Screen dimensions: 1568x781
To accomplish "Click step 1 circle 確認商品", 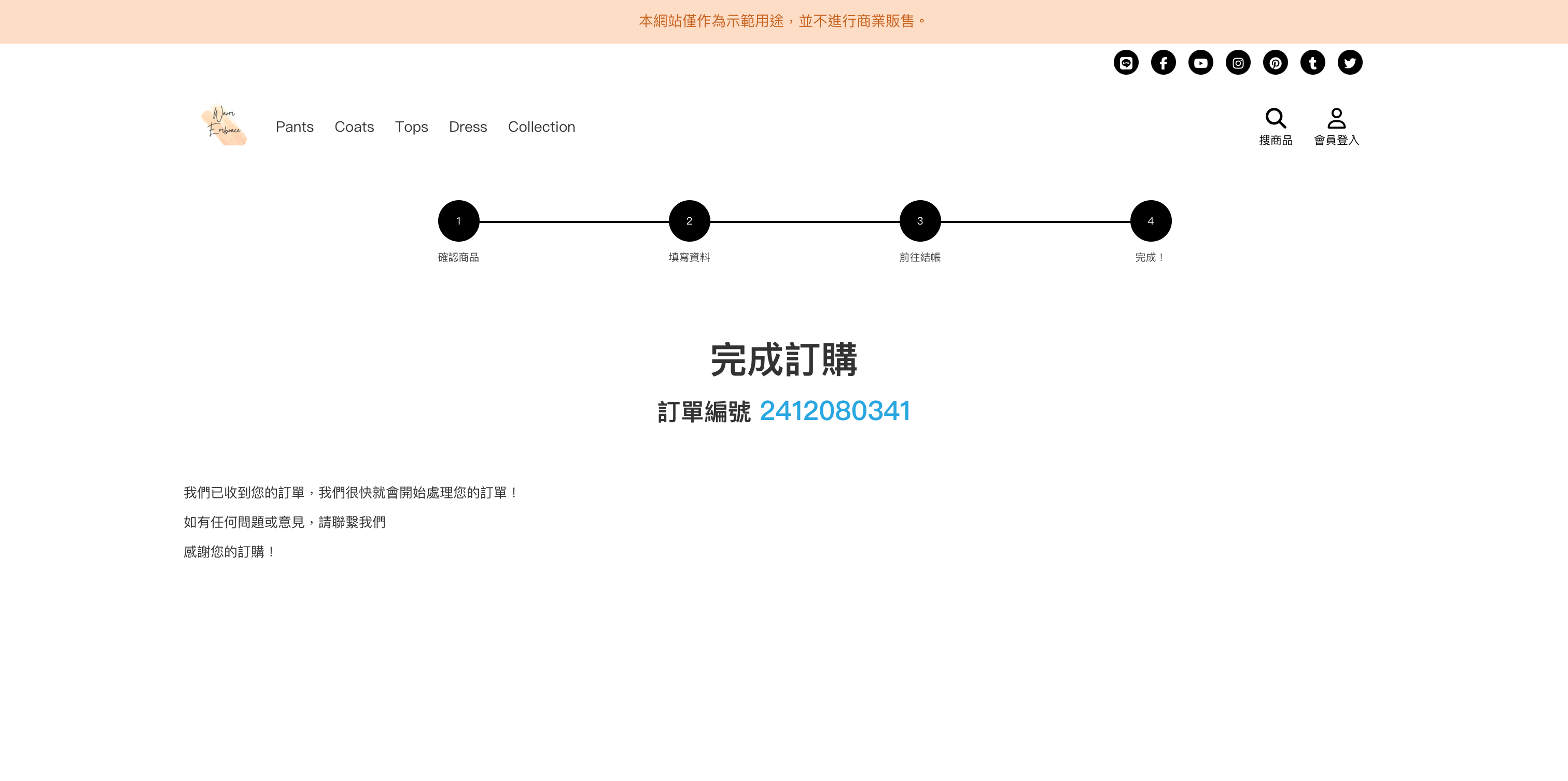I will click(x=458, y=221).
